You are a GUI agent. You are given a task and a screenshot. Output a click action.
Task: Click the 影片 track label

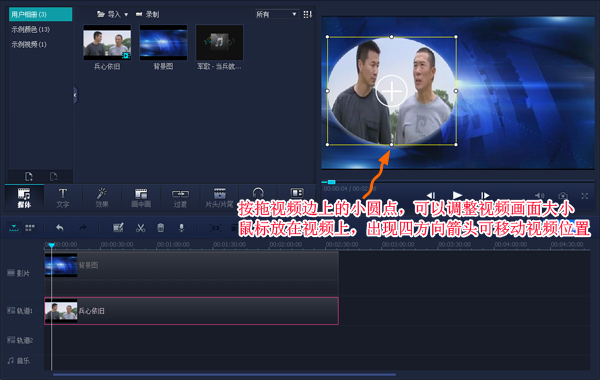click(x=18, y=273)
